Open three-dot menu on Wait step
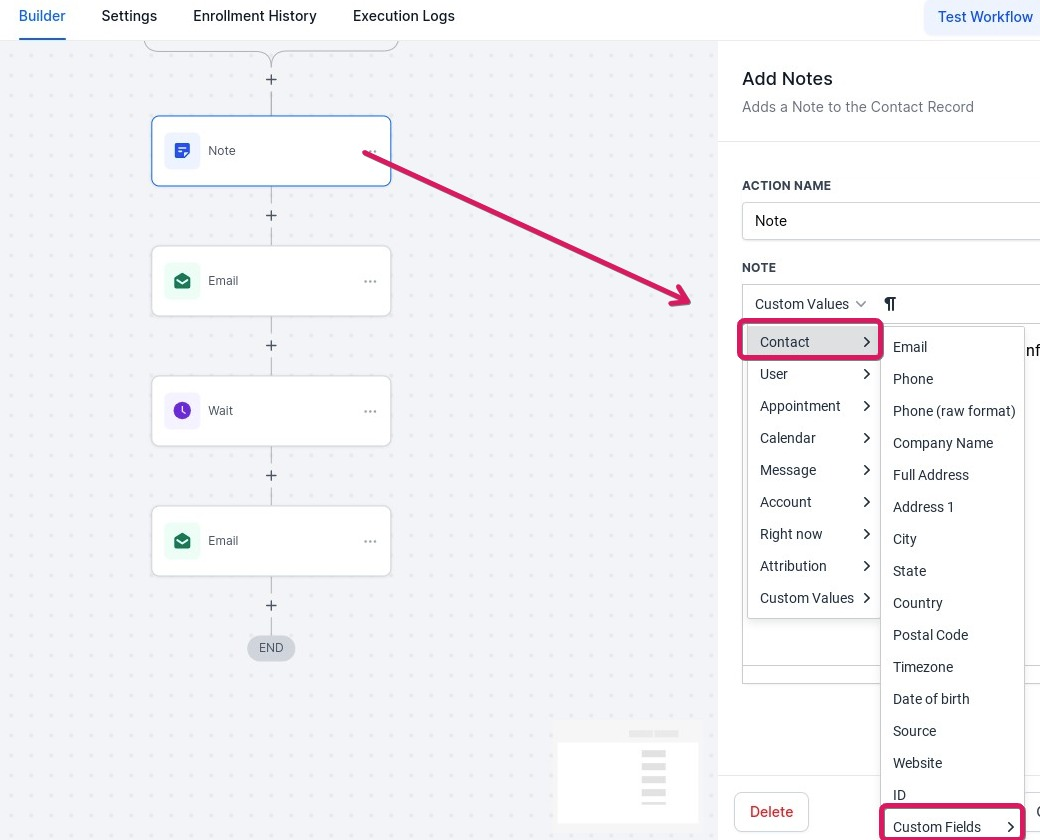The width and height of the screenshot is (1040, 840). tap(370, 411)
